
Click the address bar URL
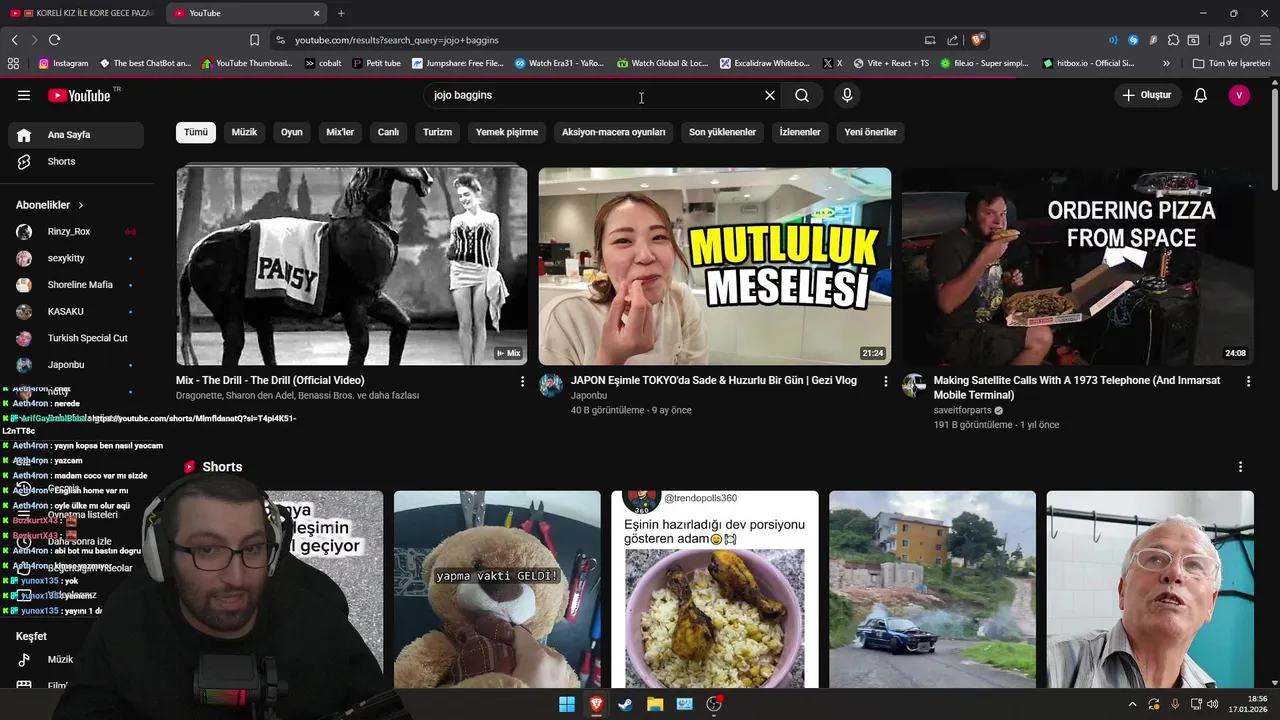[x=397, y=40]
